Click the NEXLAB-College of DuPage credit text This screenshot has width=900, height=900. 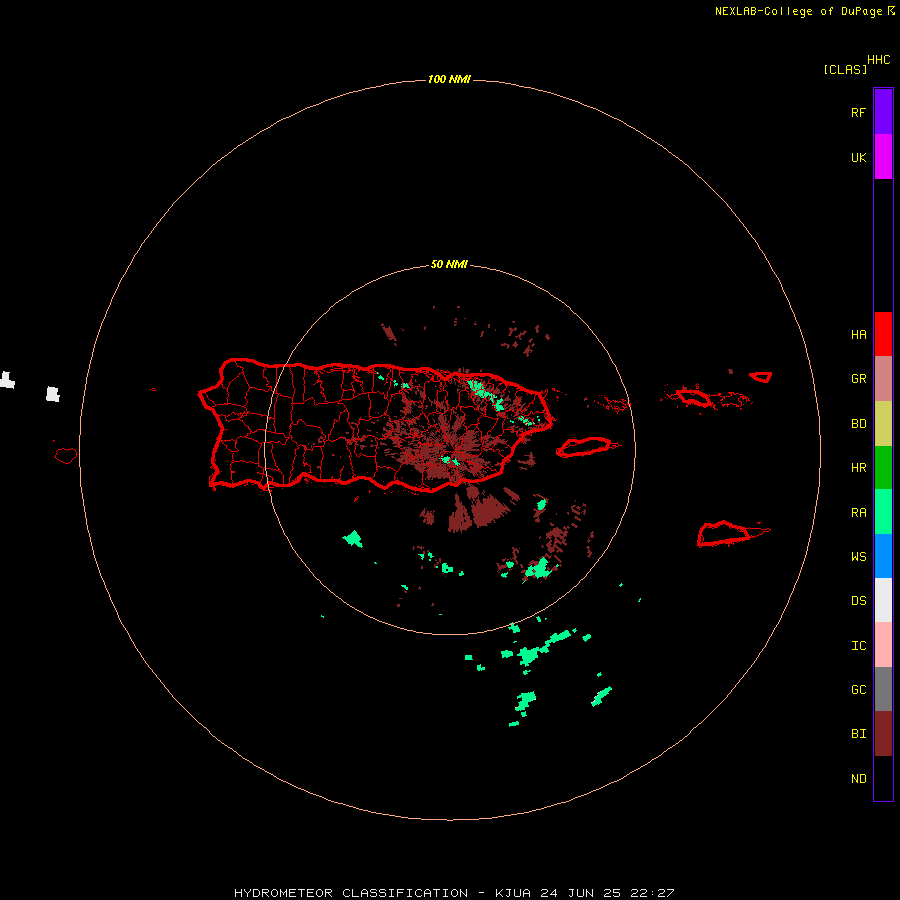(x=798, y=11)
